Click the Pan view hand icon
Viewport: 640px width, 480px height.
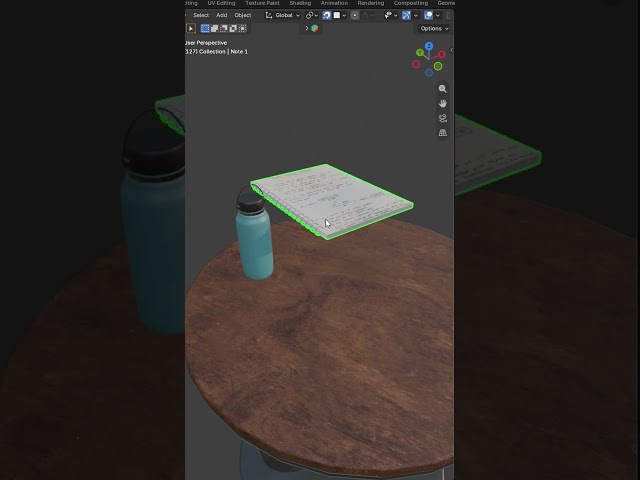pyautogui.click(x=442, y=103)
